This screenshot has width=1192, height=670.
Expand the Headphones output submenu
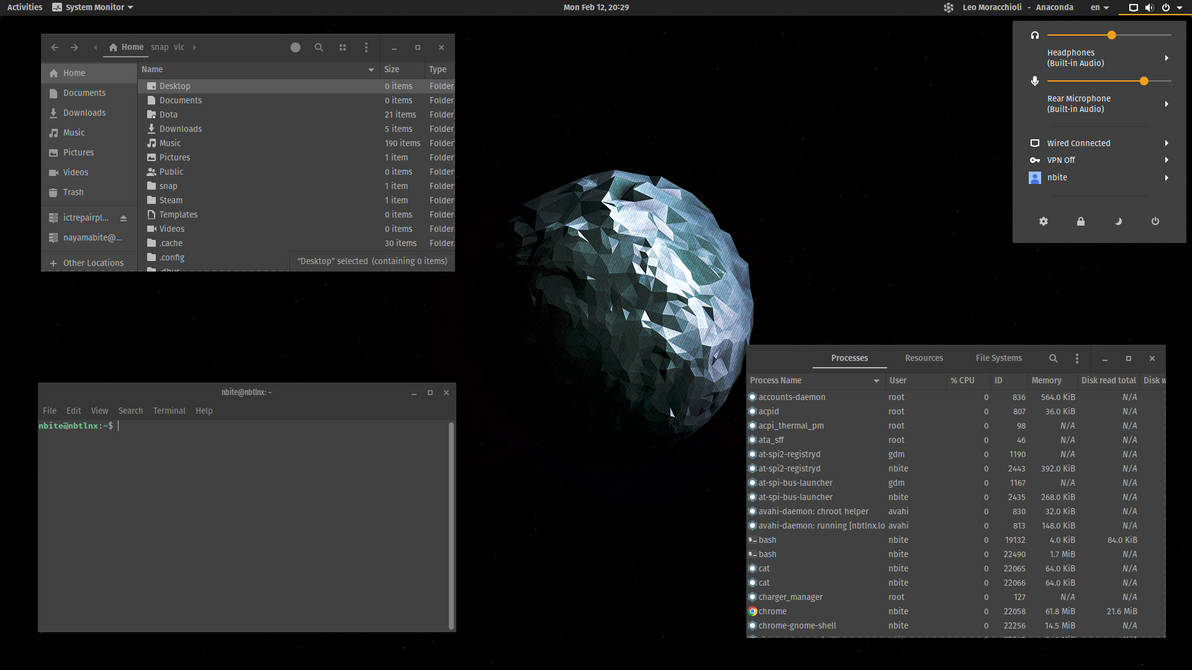pos(1166,58)
